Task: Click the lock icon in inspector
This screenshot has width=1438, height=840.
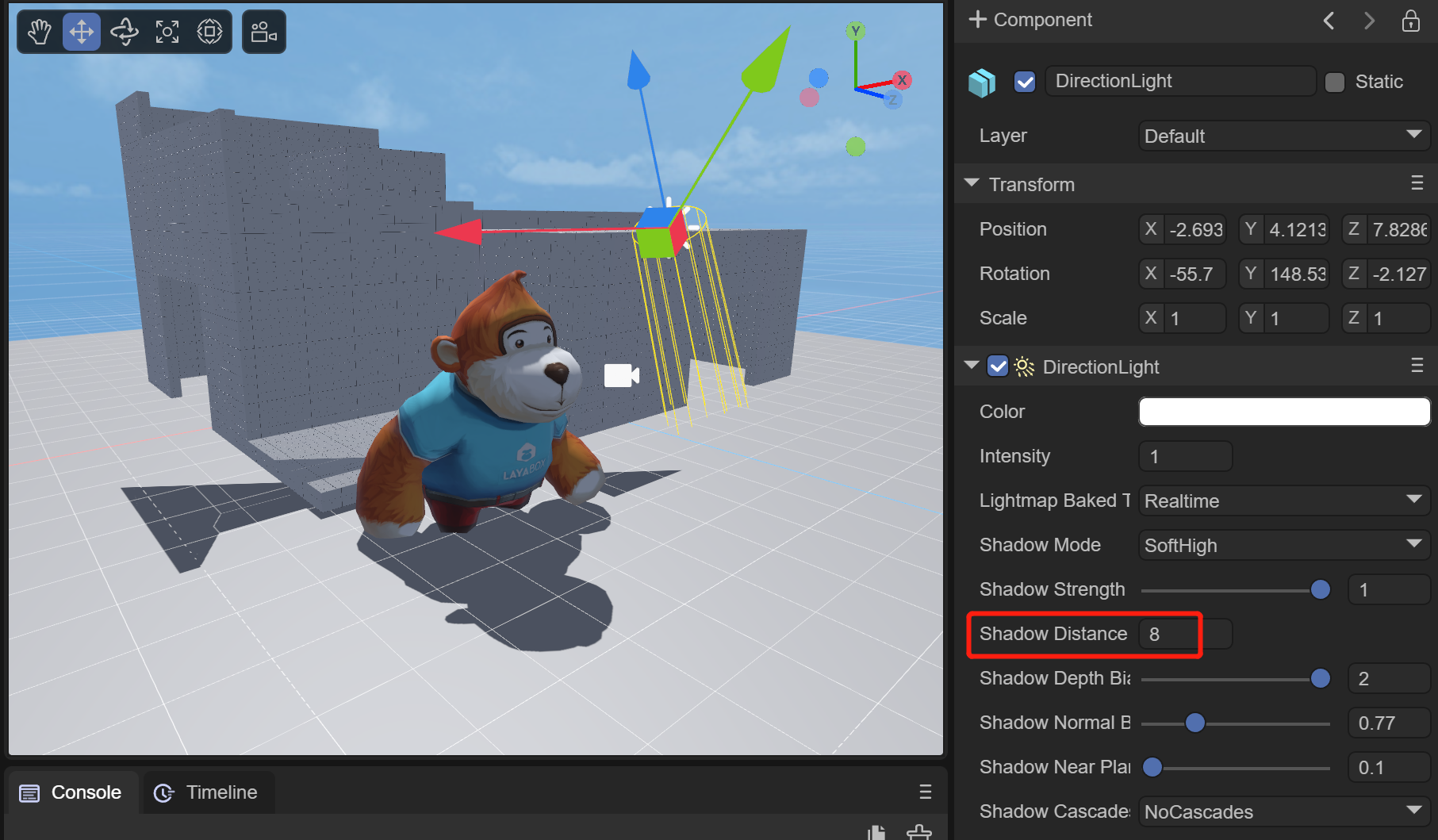Action: 1410,21
